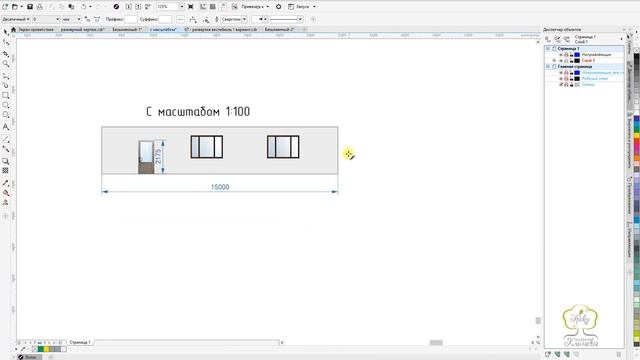This screenshot has height=360, width=640.
Task: Pick the red swatch in the color palette
Action: pos(636,142)
